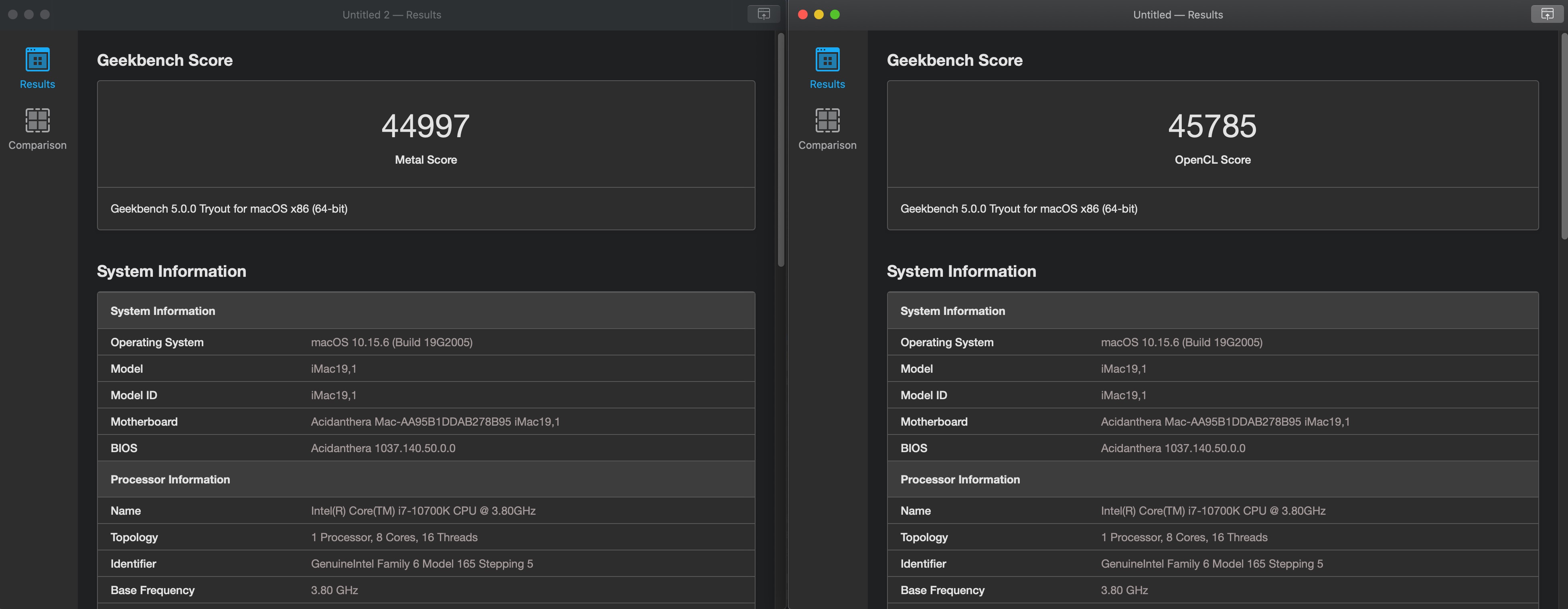Viewport: 1568px width, 609px height.
Task: Click BIOS version value in Untitled 2 window
Action: pyautogui.click(x=383, y=448)
